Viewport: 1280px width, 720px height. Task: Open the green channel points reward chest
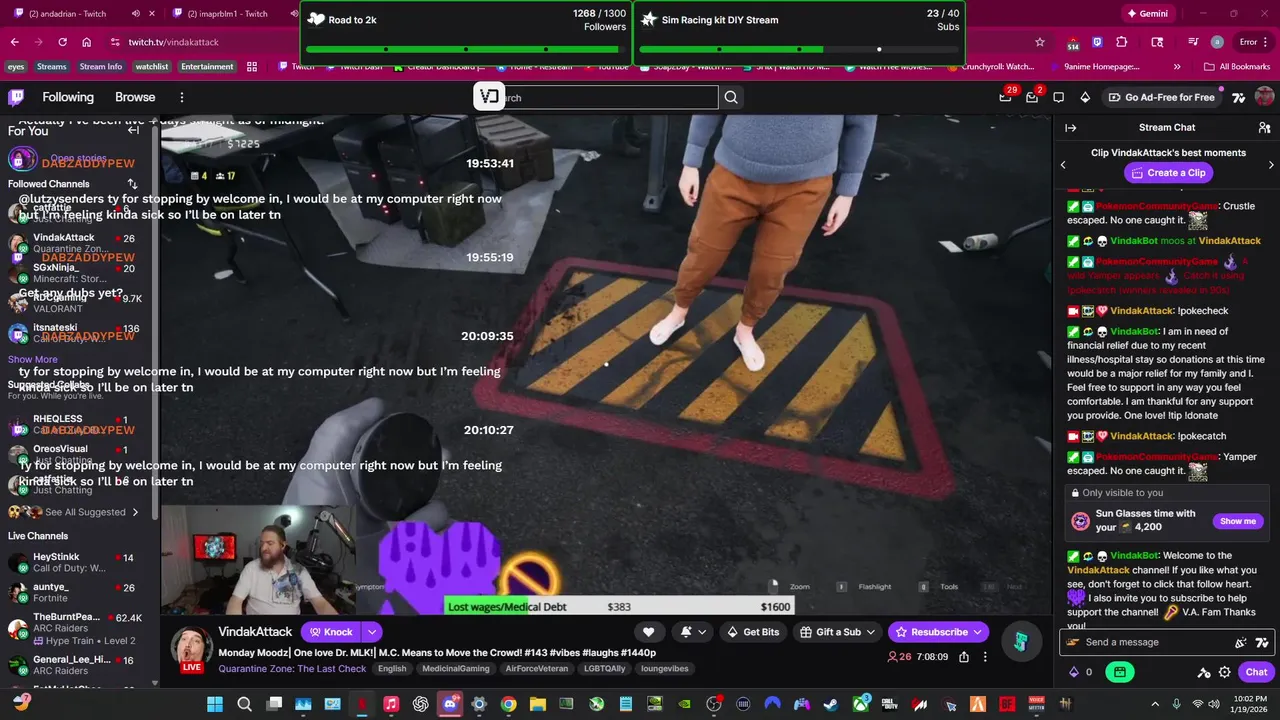1120,672
